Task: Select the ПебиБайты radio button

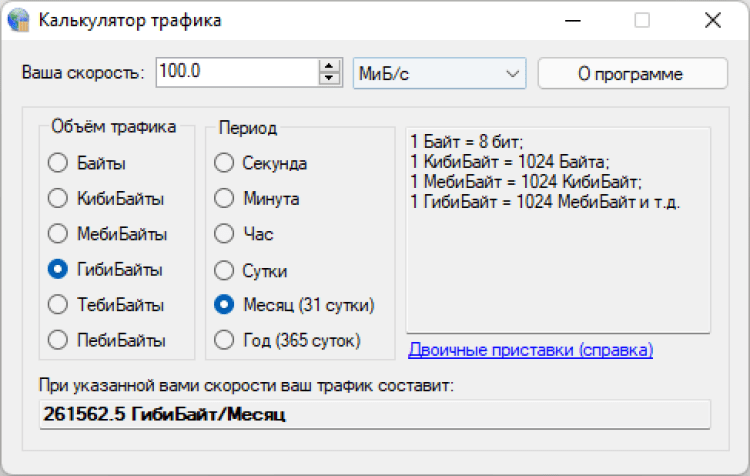Action: [x=58, y=340]
